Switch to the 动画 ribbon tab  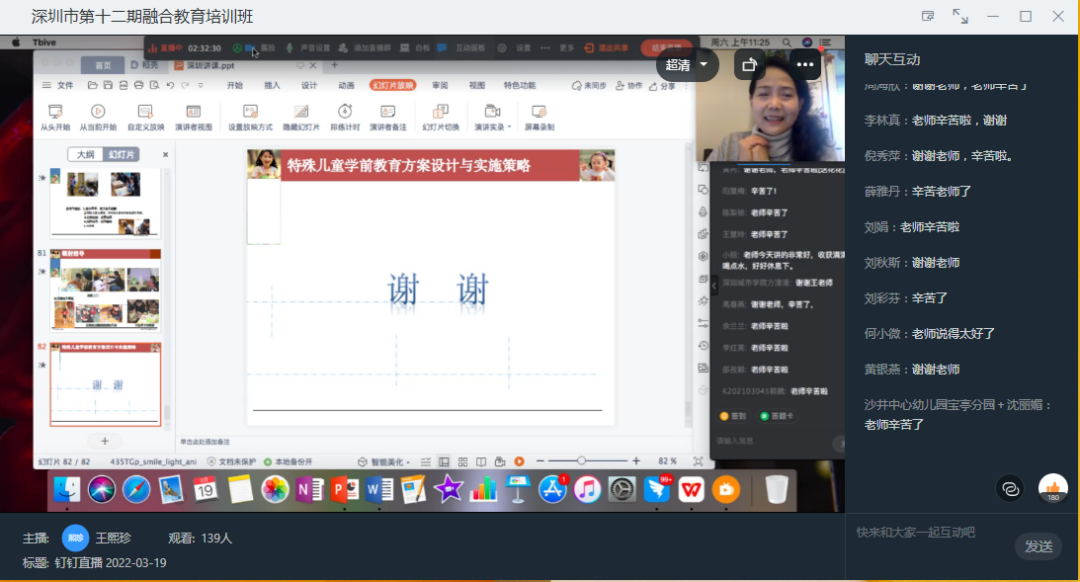[x=348, y=85]
